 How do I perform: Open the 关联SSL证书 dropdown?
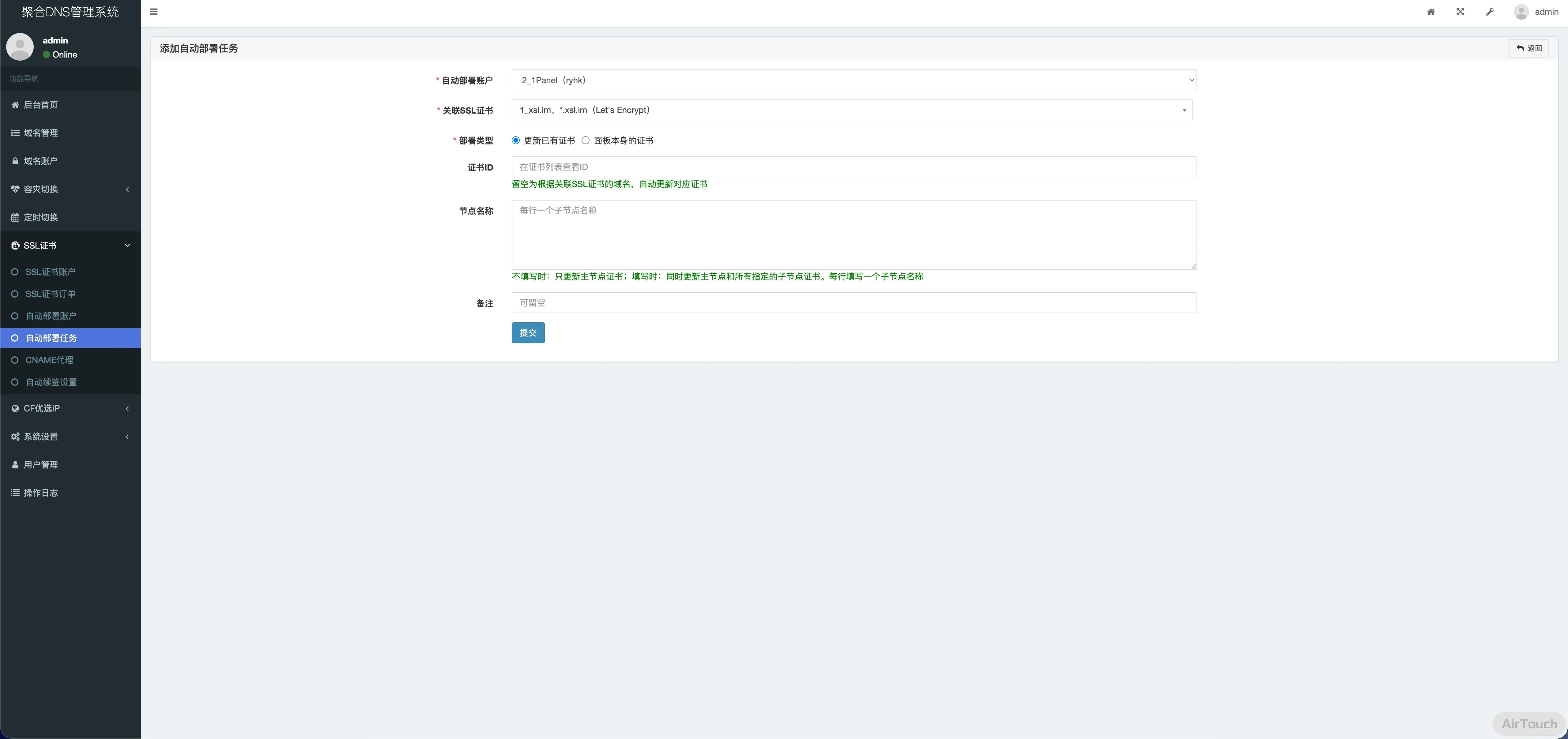(851, 110)
